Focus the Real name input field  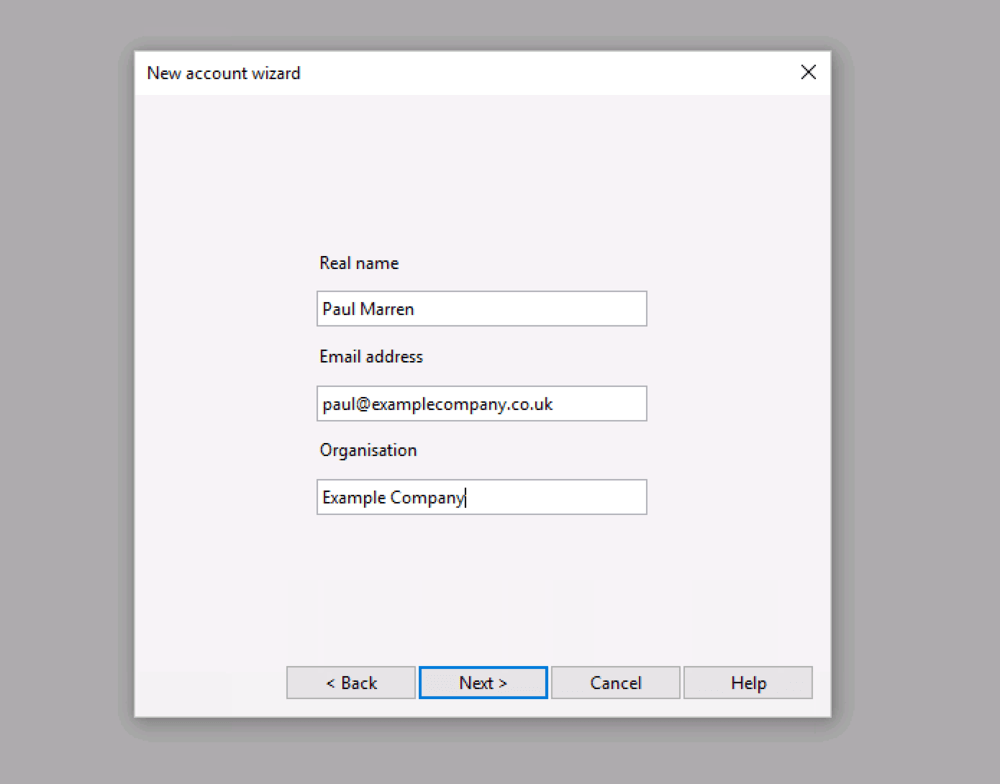point(482,309)
